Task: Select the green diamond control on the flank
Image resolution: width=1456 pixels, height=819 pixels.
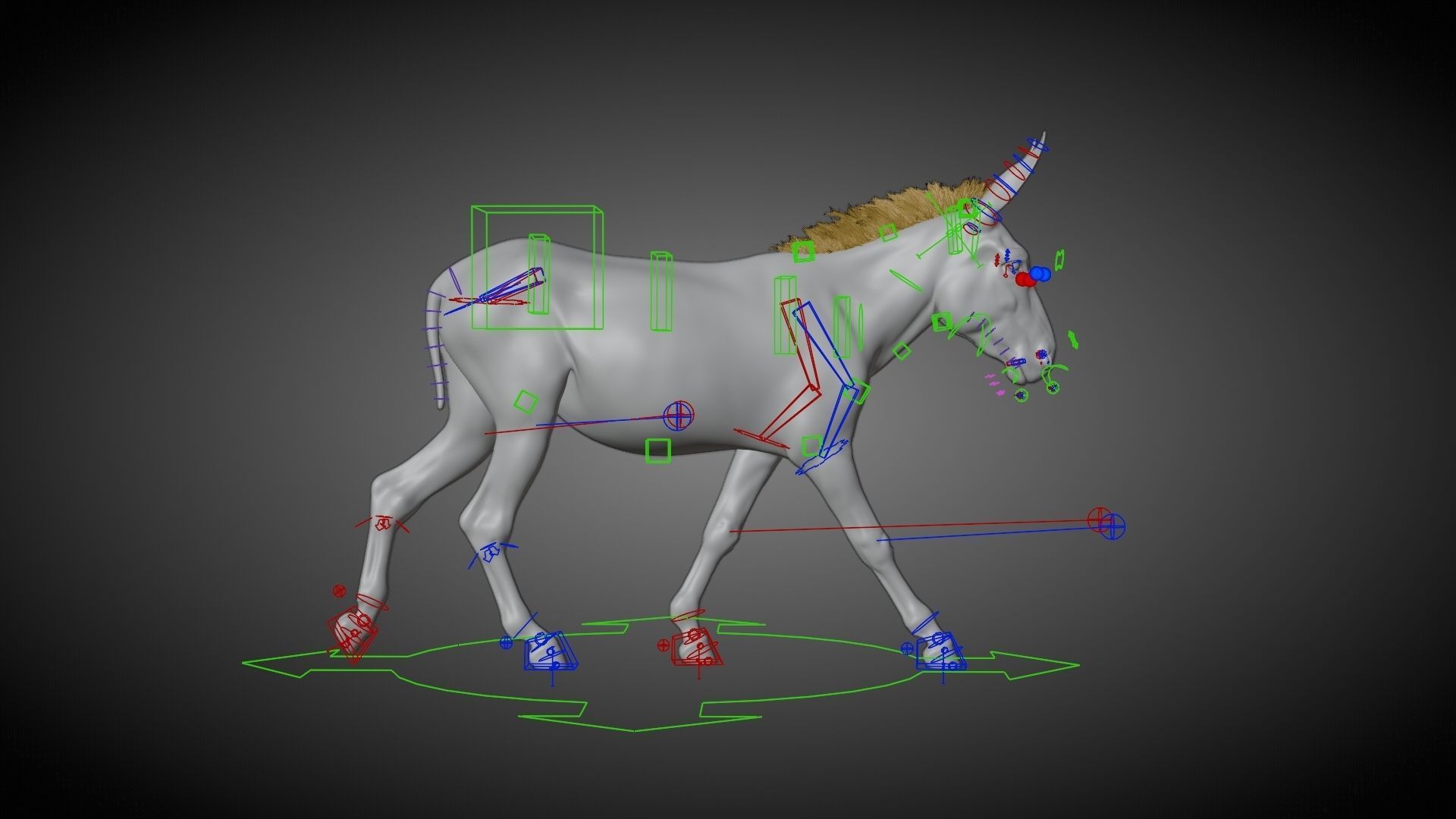Action: pyautogui.click(x=525, y=402)
